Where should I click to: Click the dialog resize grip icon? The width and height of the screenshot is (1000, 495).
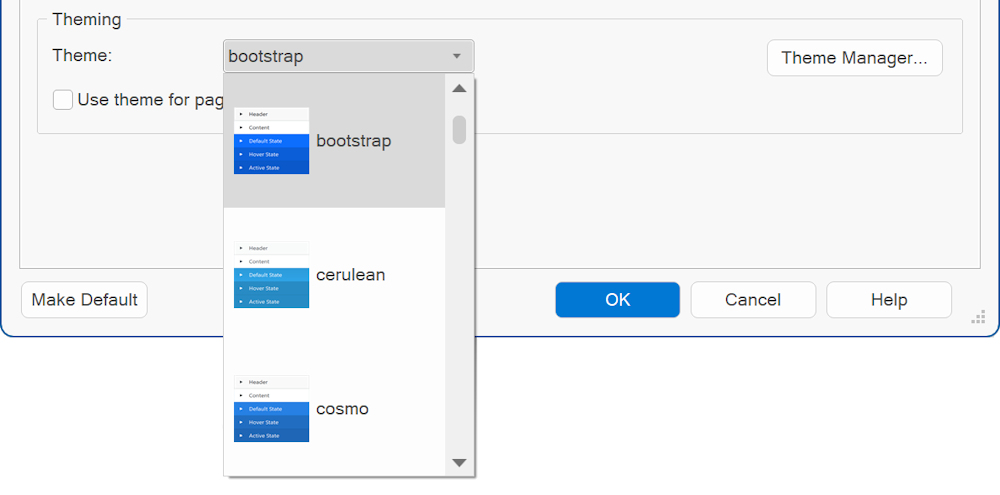(978, 318)
